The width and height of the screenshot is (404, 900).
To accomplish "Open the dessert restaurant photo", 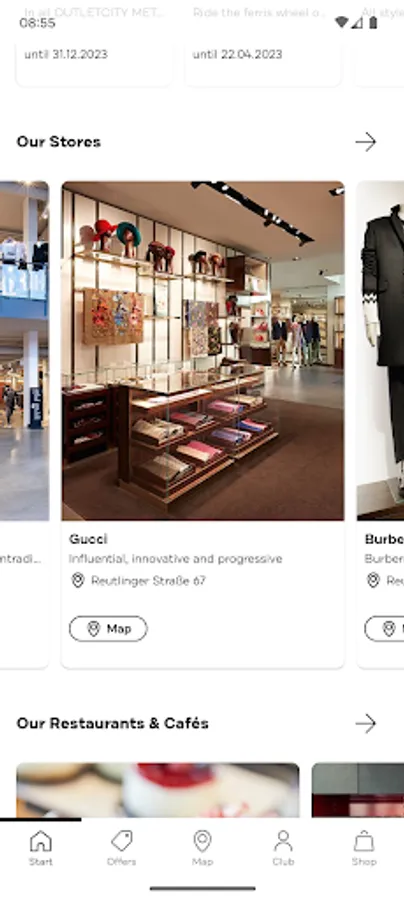I will pos(158,790).
